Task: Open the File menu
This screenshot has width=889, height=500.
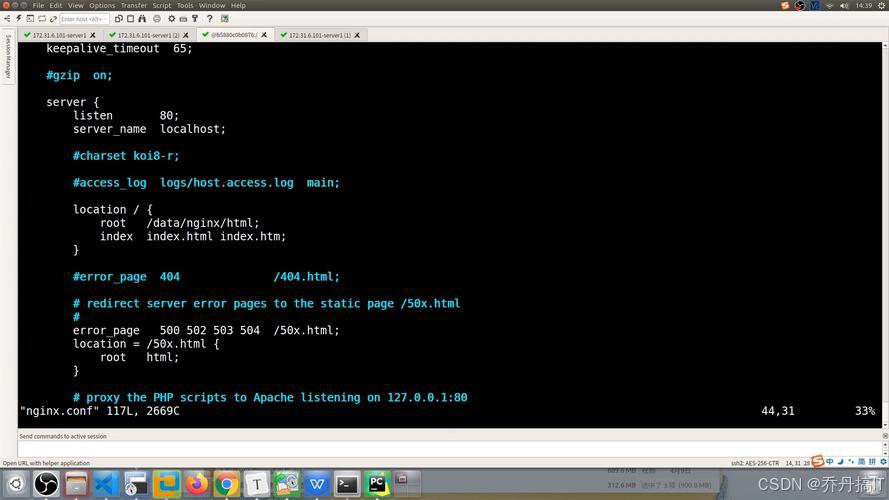Action: tap(38, 5)
